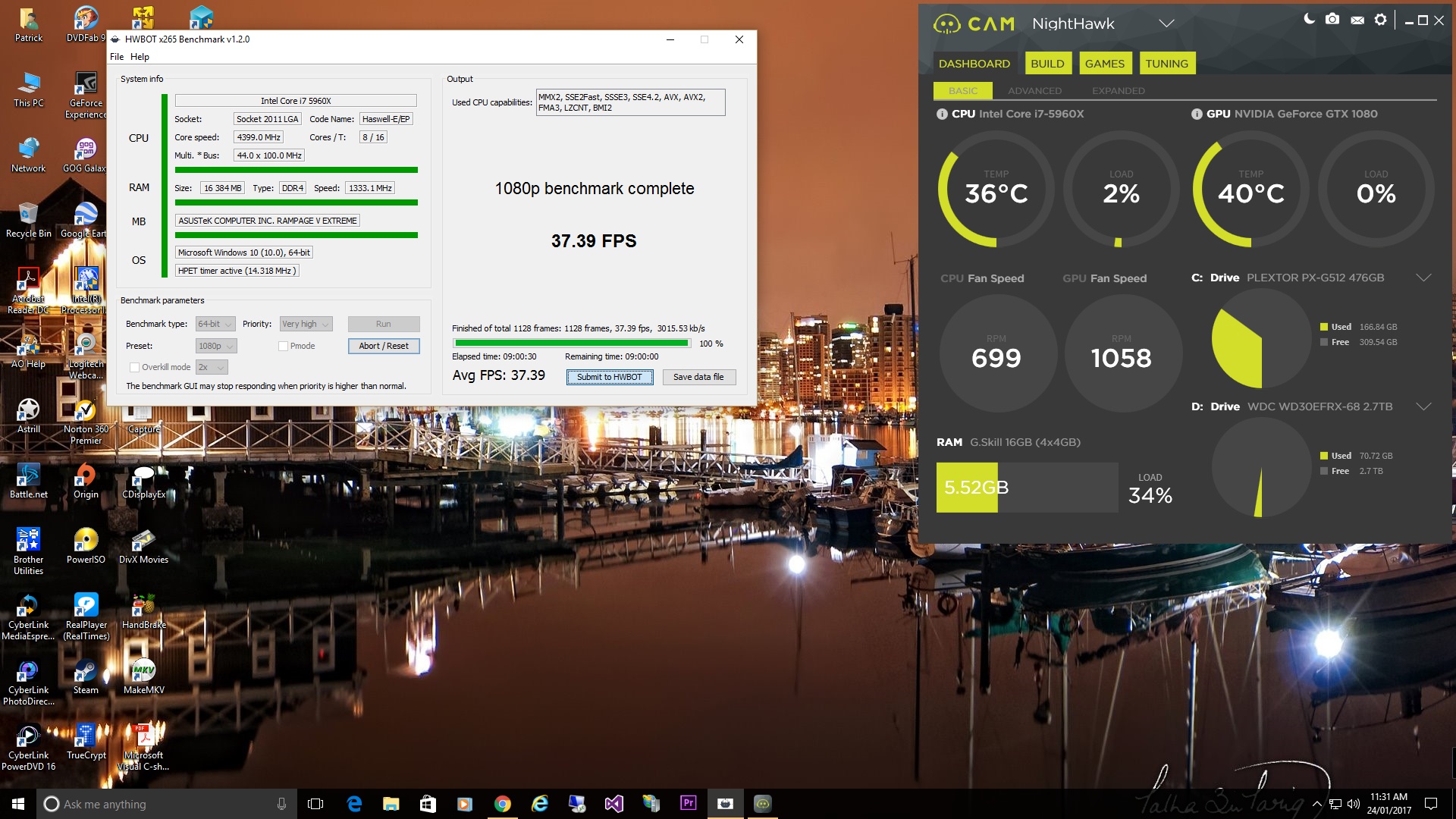This screenshot has width=1456, height=819.
Task: Open Google Chrome from the taskbar
Action: pyautogui.click(x=502, y=804)
